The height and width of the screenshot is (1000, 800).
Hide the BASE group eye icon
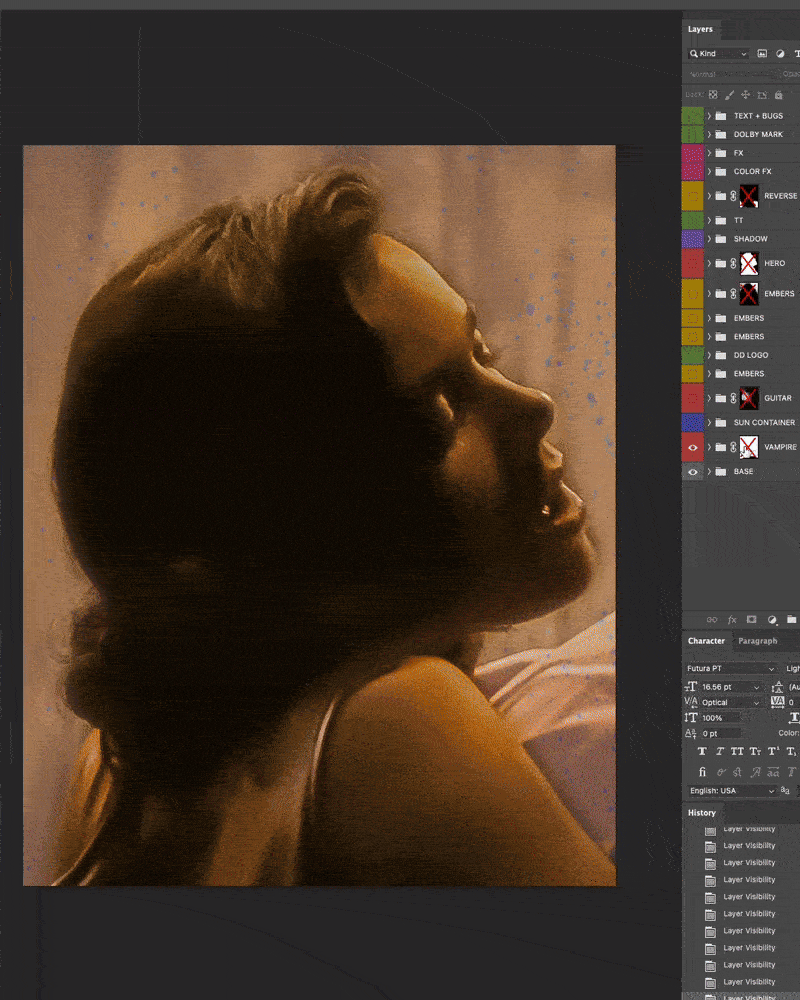coord(692,471)
